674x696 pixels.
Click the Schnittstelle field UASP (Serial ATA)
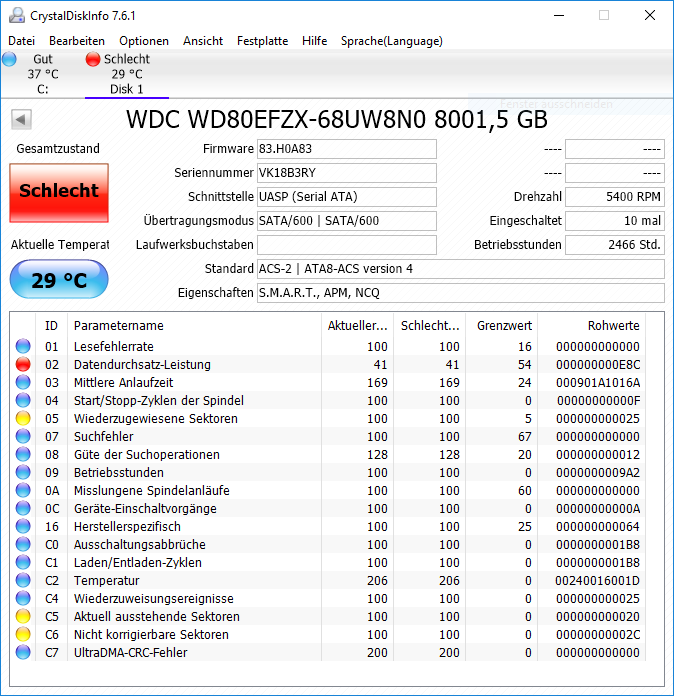347,197
